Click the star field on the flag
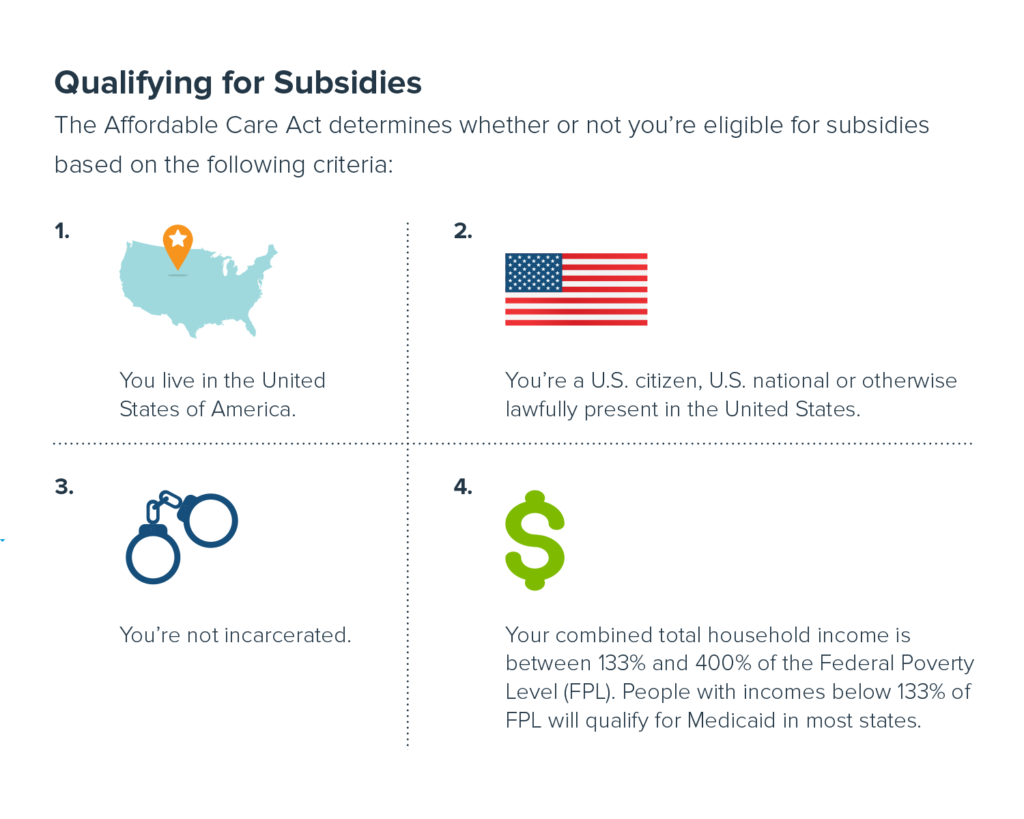Viewport: 1024px width, 819px height. click(x=534, y=272)
